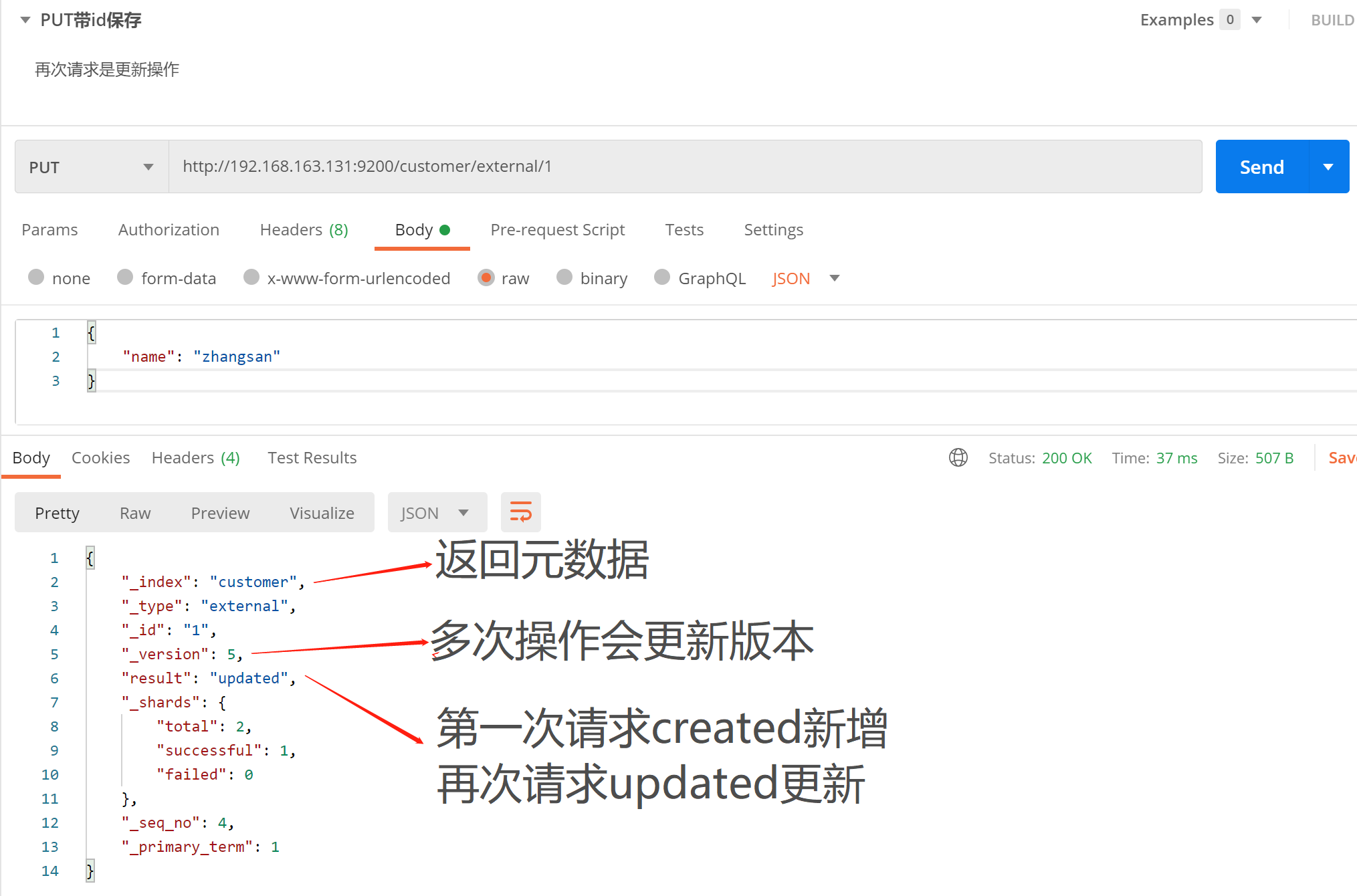The image size is (1357, 896).
Task: Click the "_type": "external" response line
Action: click(x=208, y=606)
